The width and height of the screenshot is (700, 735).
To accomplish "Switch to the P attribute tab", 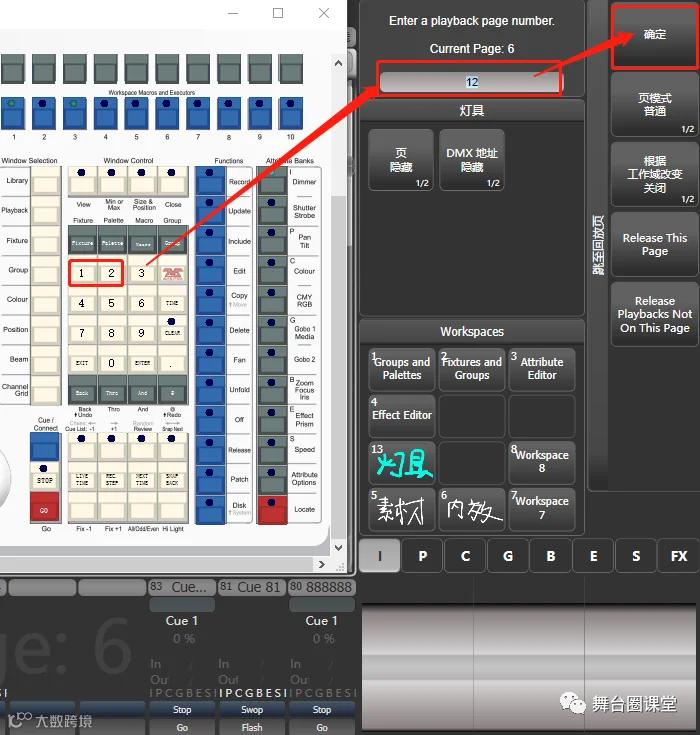I will (422, 556).
